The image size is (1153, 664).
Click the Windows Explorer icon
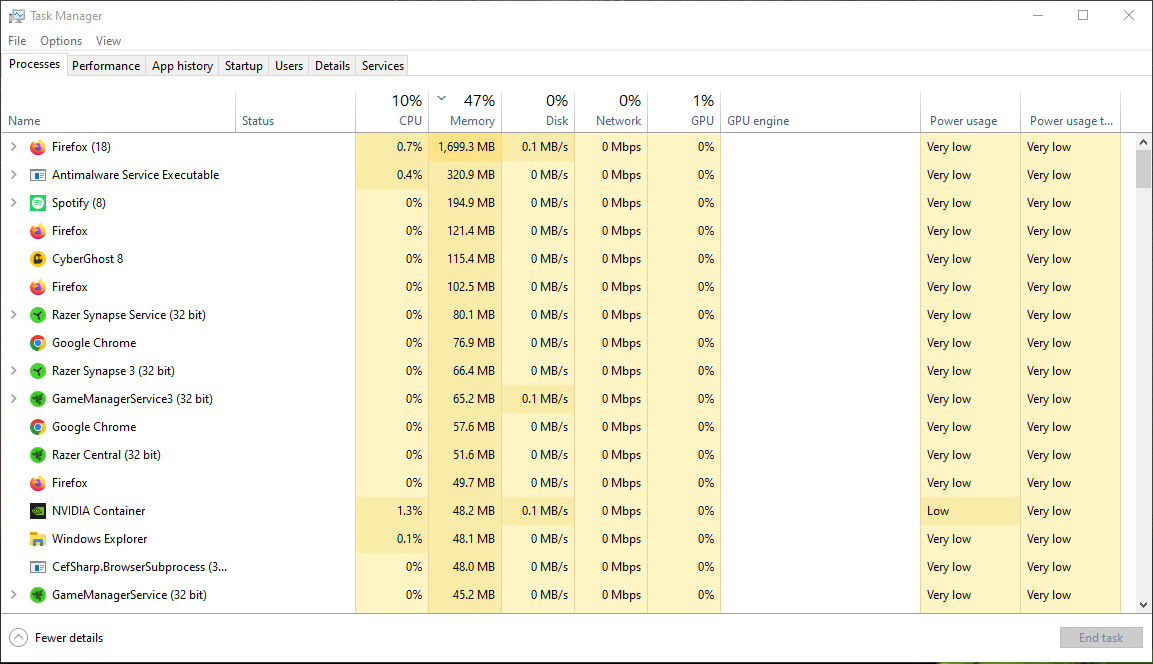38,539
